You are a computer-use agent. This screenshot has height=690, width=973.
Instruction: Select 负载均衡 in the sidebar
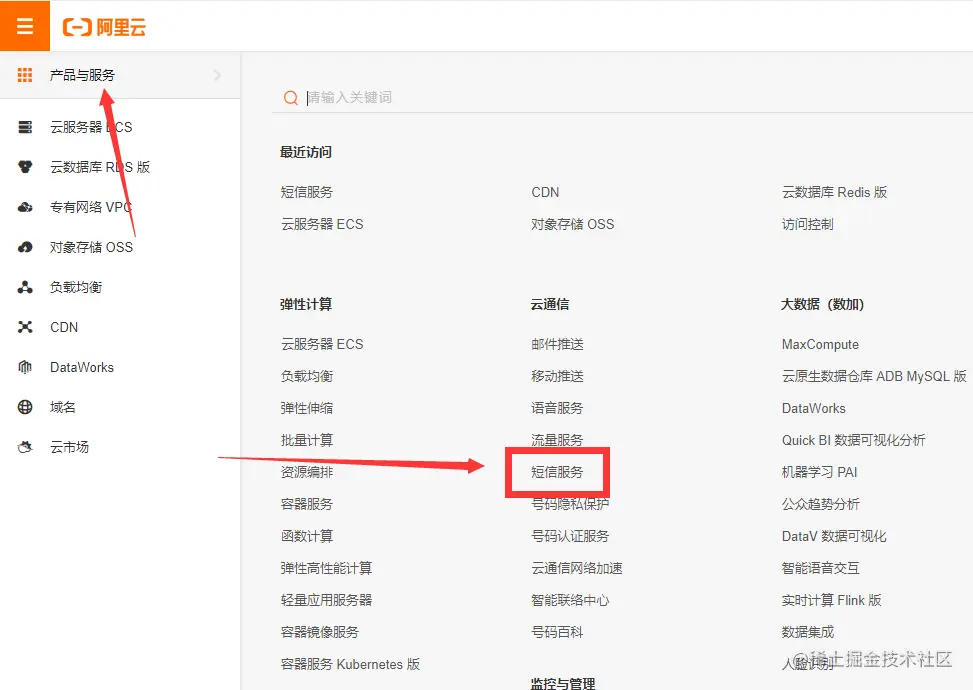(x=76, y=287)
